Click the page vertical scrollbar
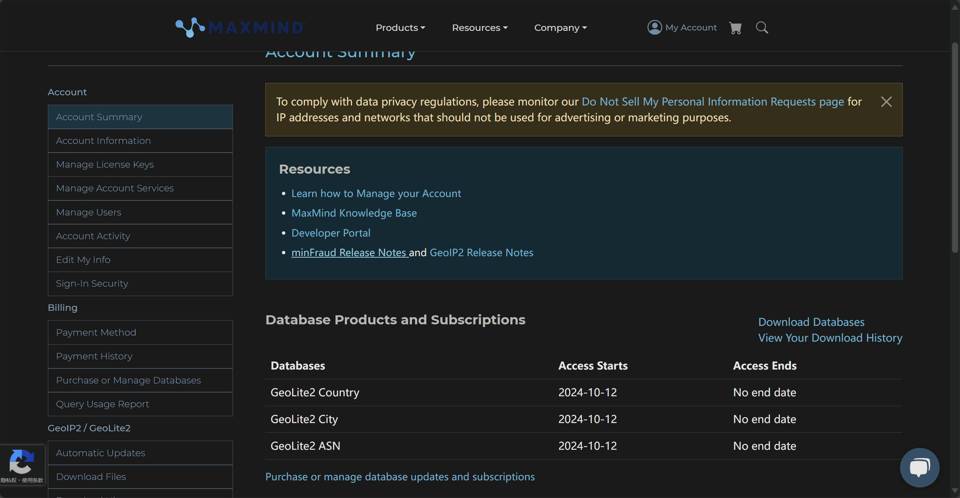This screenshot has width=960, height=498. (954, 150)
